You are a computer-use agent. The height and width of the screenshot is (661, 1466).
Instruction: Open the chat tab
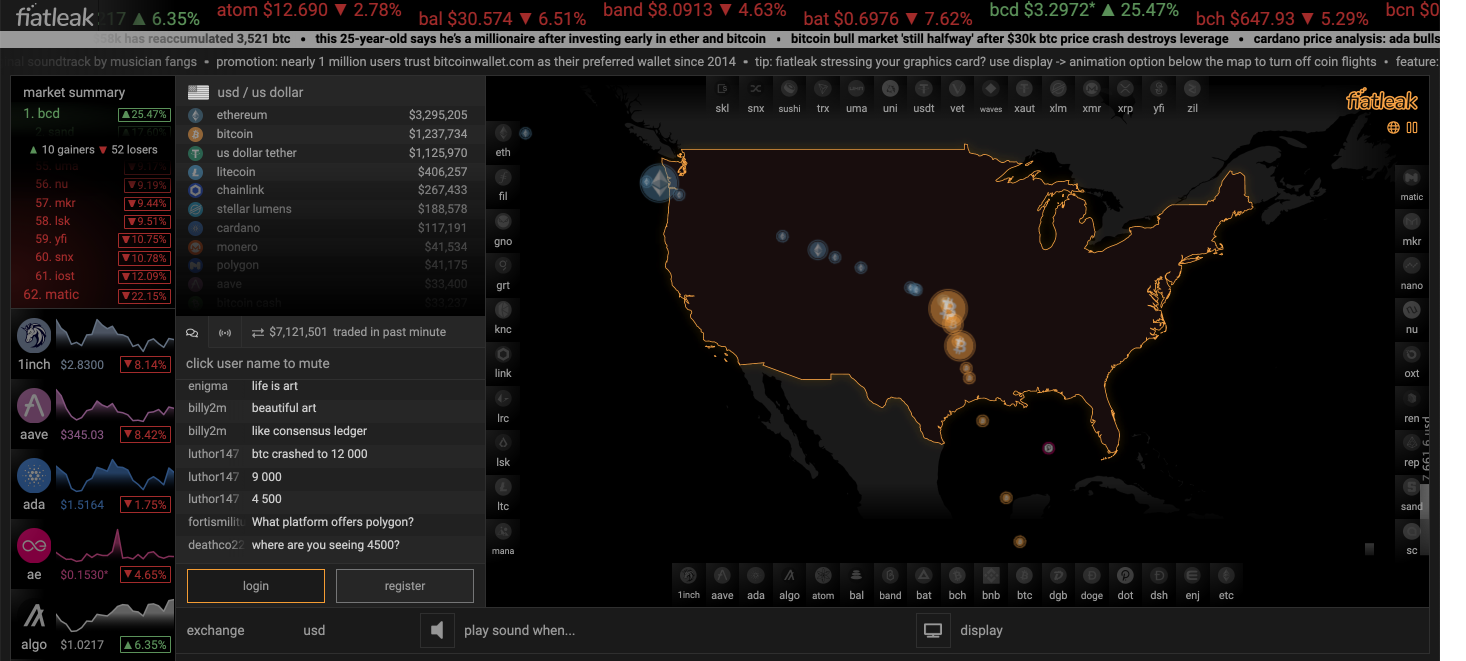193,332
